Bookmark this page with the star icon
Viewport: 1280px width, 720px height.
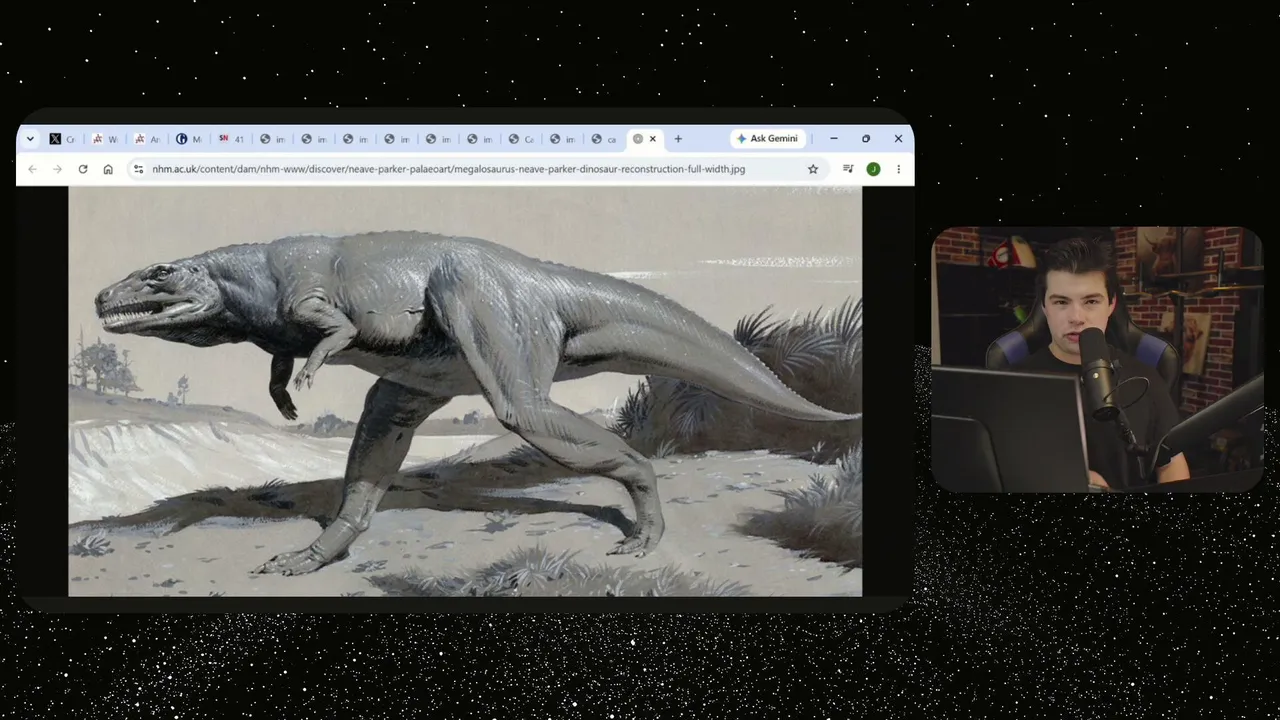[813, 169]
